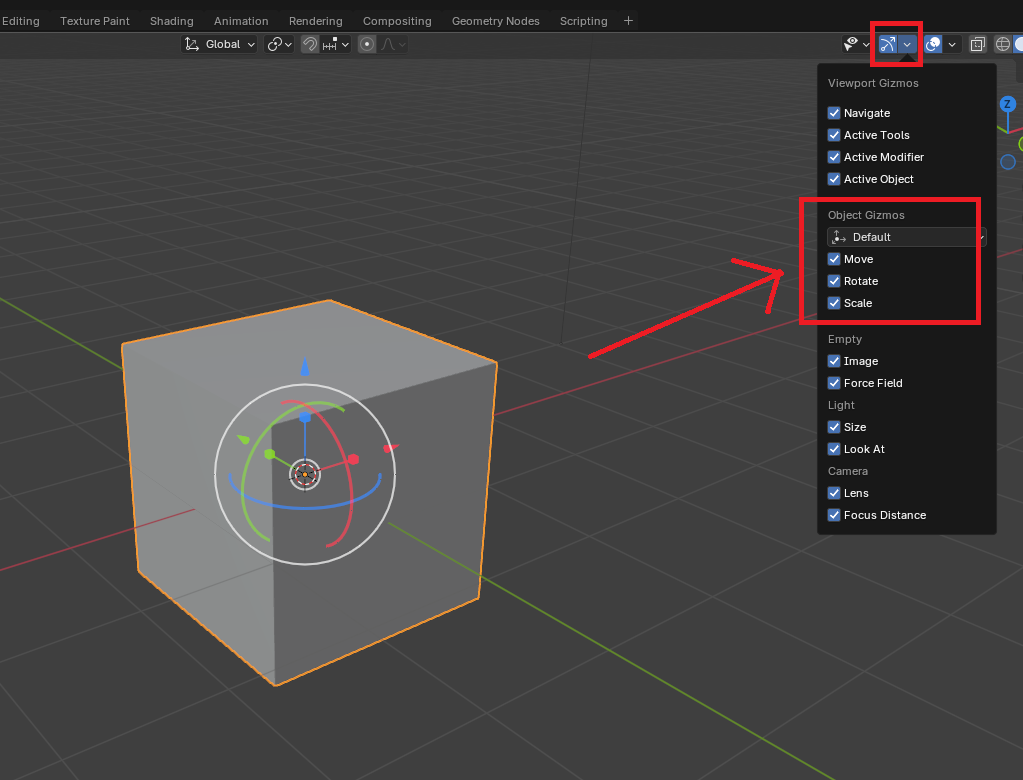
Task: Click the blue Z axis navigation gizmo
Action: 1007,104
